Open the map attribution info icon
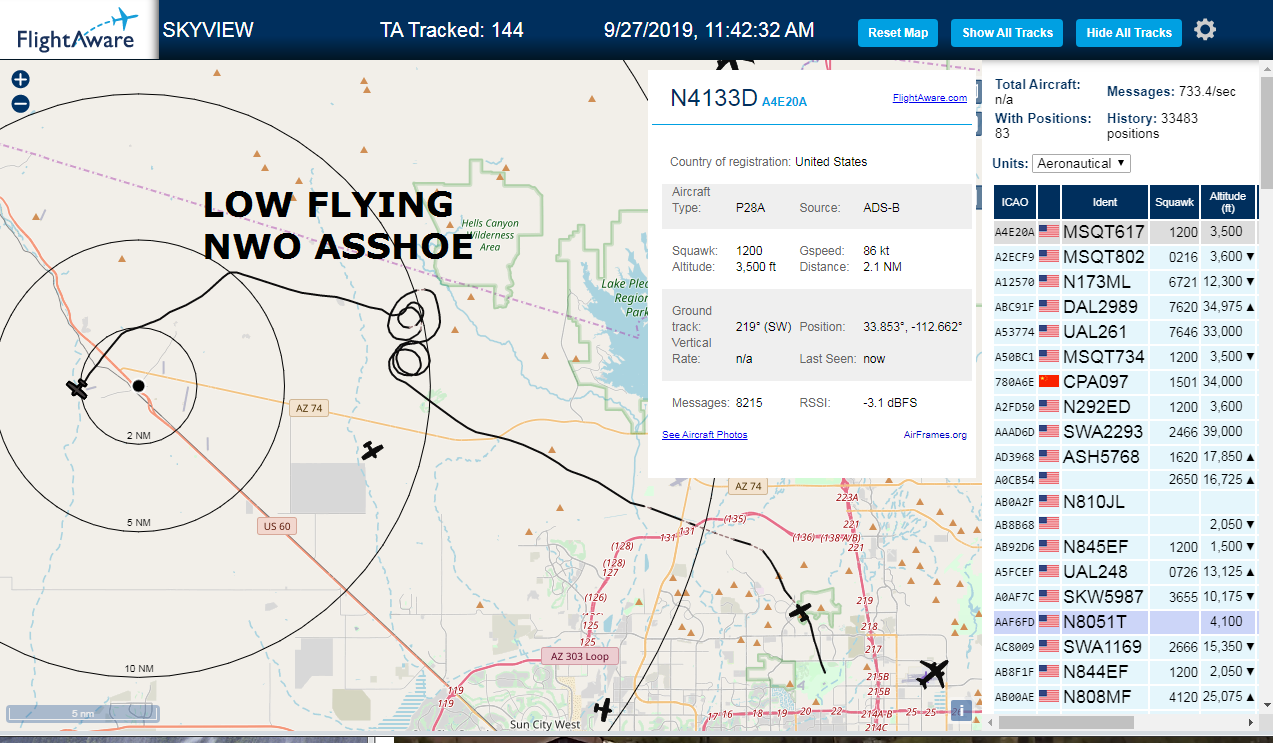This screenshot has height=743, width=1273. point(961,710)
